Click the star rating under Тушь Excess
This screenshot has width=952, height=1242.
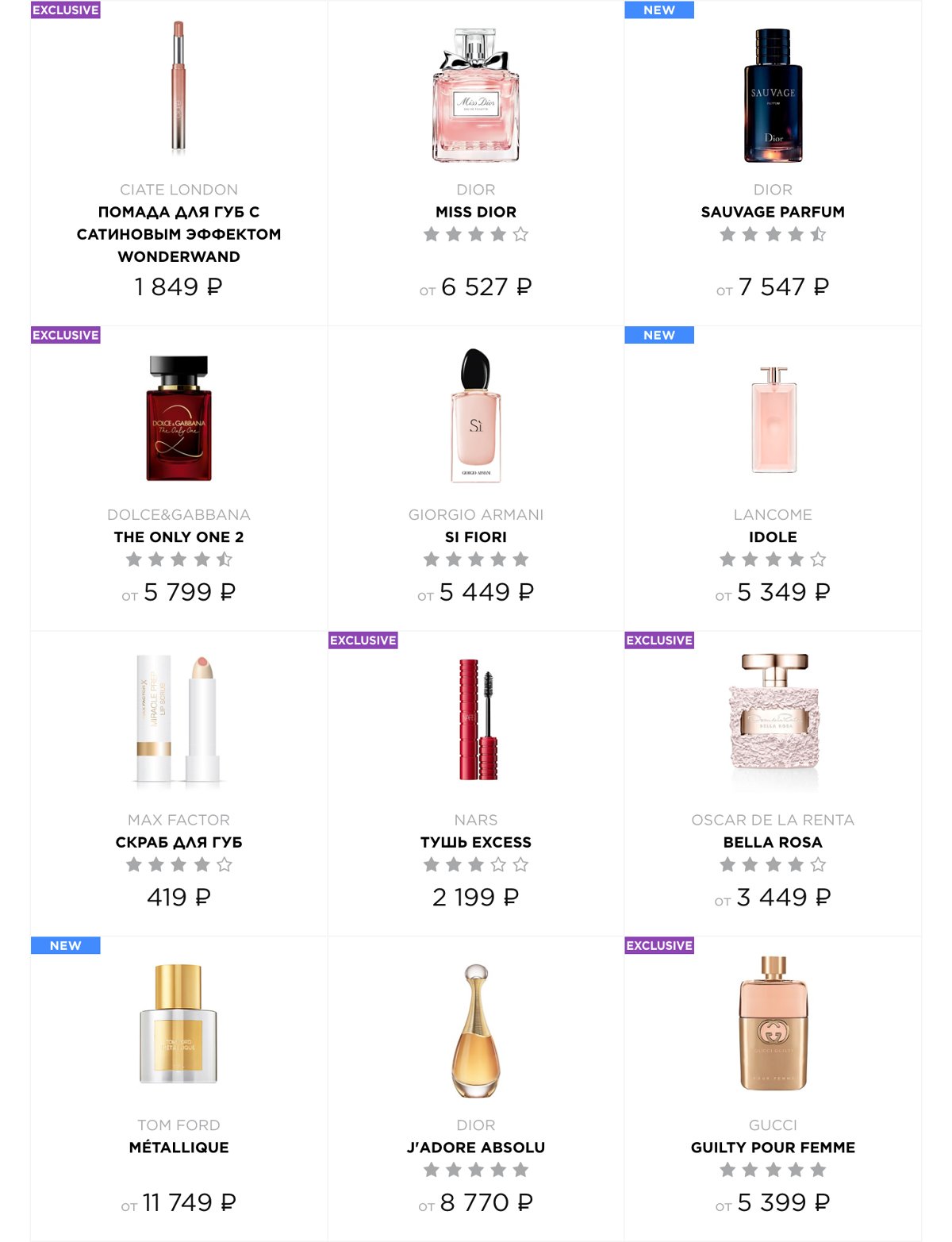(476, 865)
